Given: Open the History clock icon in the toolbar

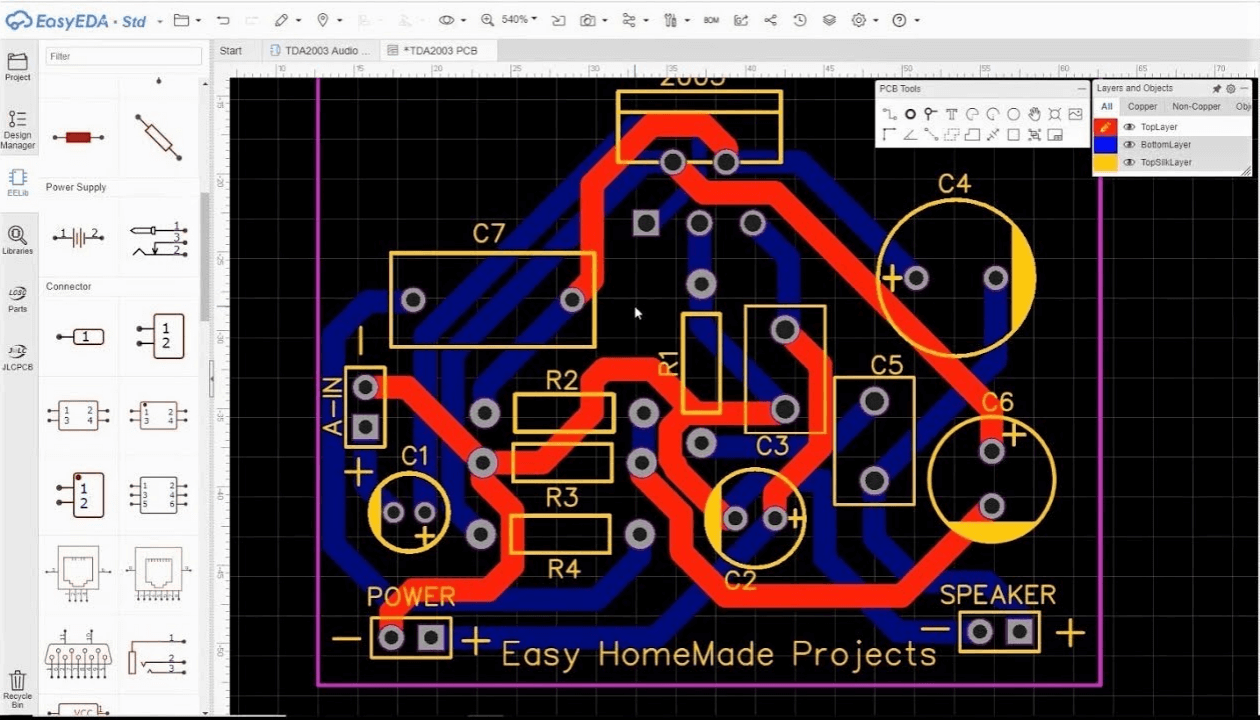Looking at the screenshot, I should coord(799,20).
